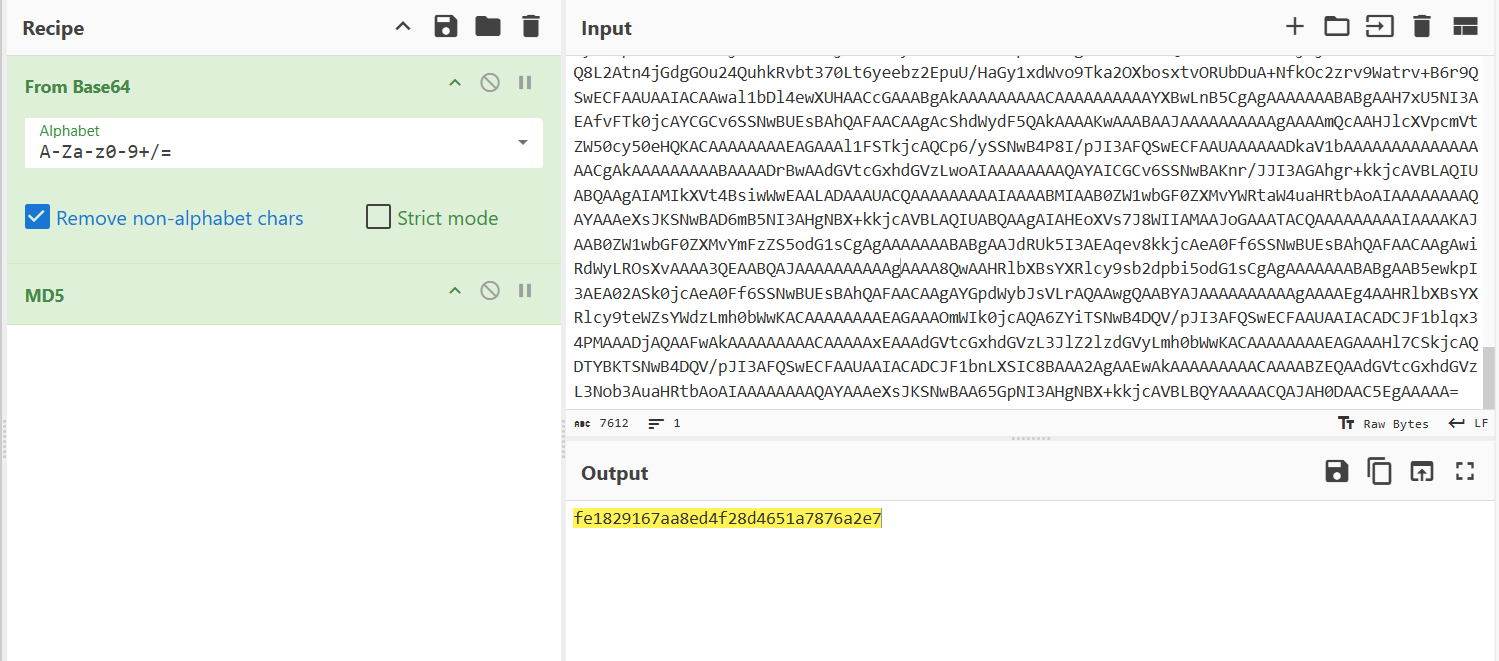Replace input with the output value
The height and width of the screenshot is (661, 1499).
1421,471
